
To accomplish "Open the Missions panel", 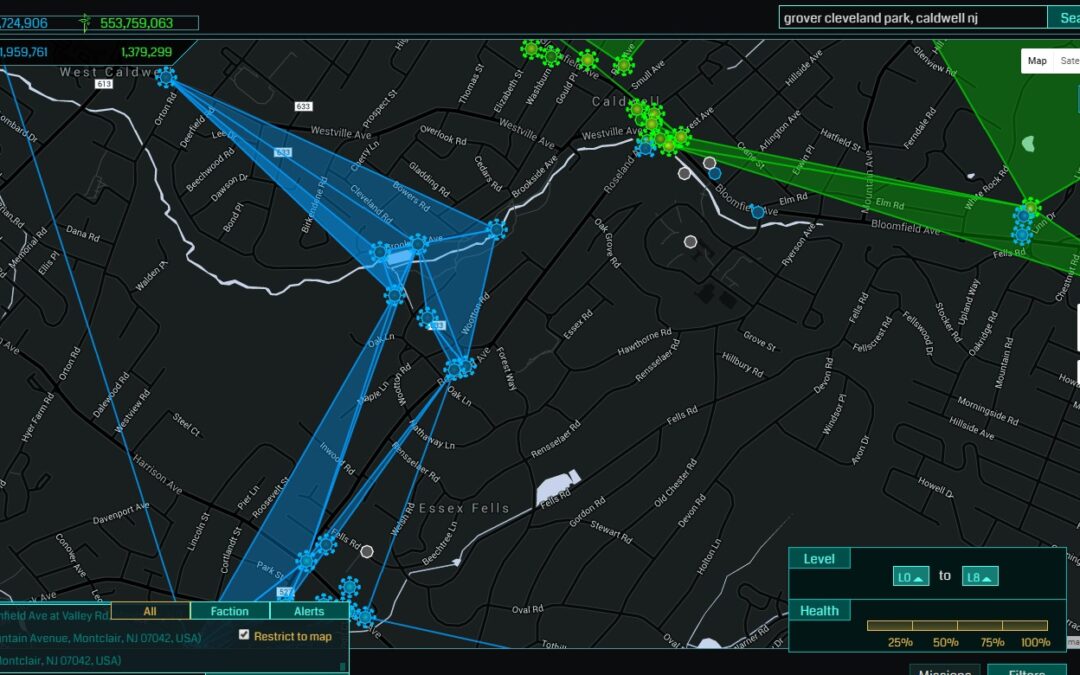I will pos(945,670).
